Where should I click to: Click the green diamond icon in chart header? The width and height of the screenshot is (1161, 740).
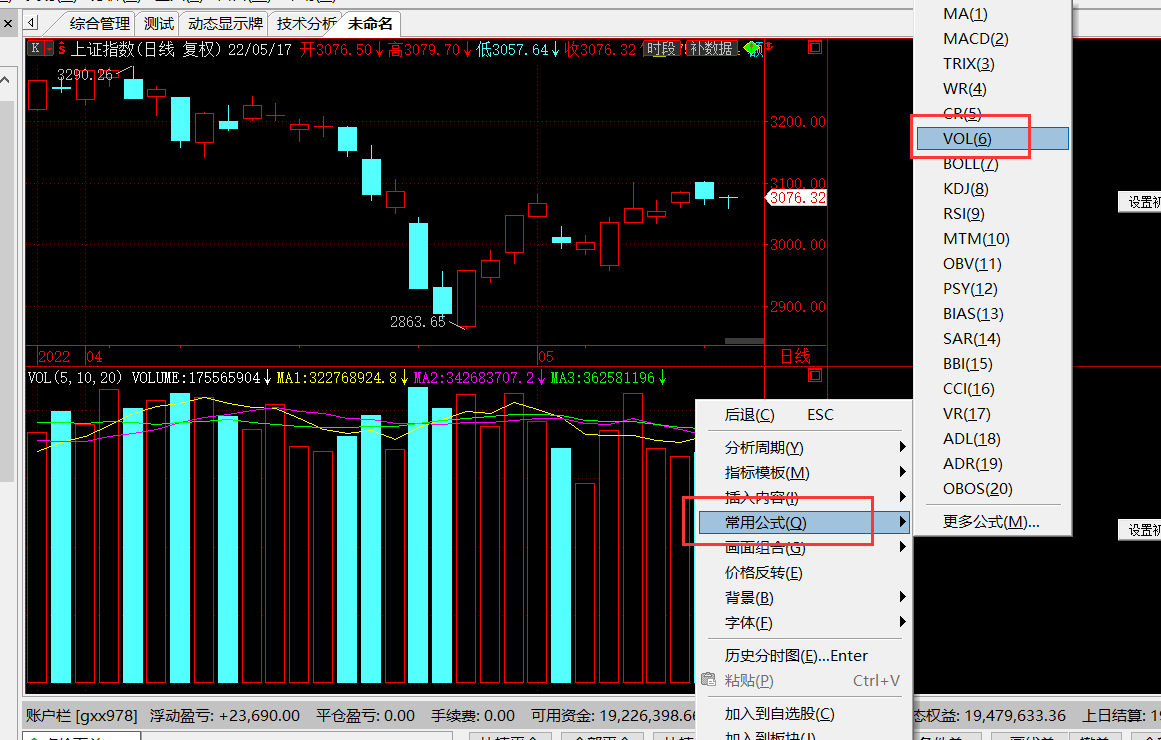(753, 49)
